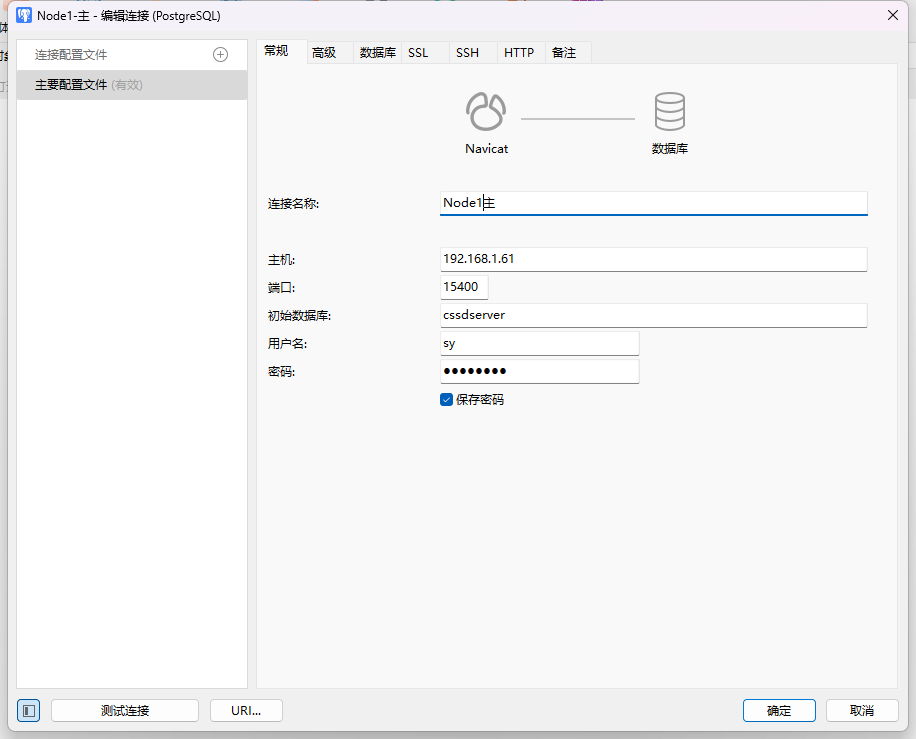Screen dimensions: 916x739
Task: Select 主要配置文件 profile in the list
Action: (x=132, y=85)
